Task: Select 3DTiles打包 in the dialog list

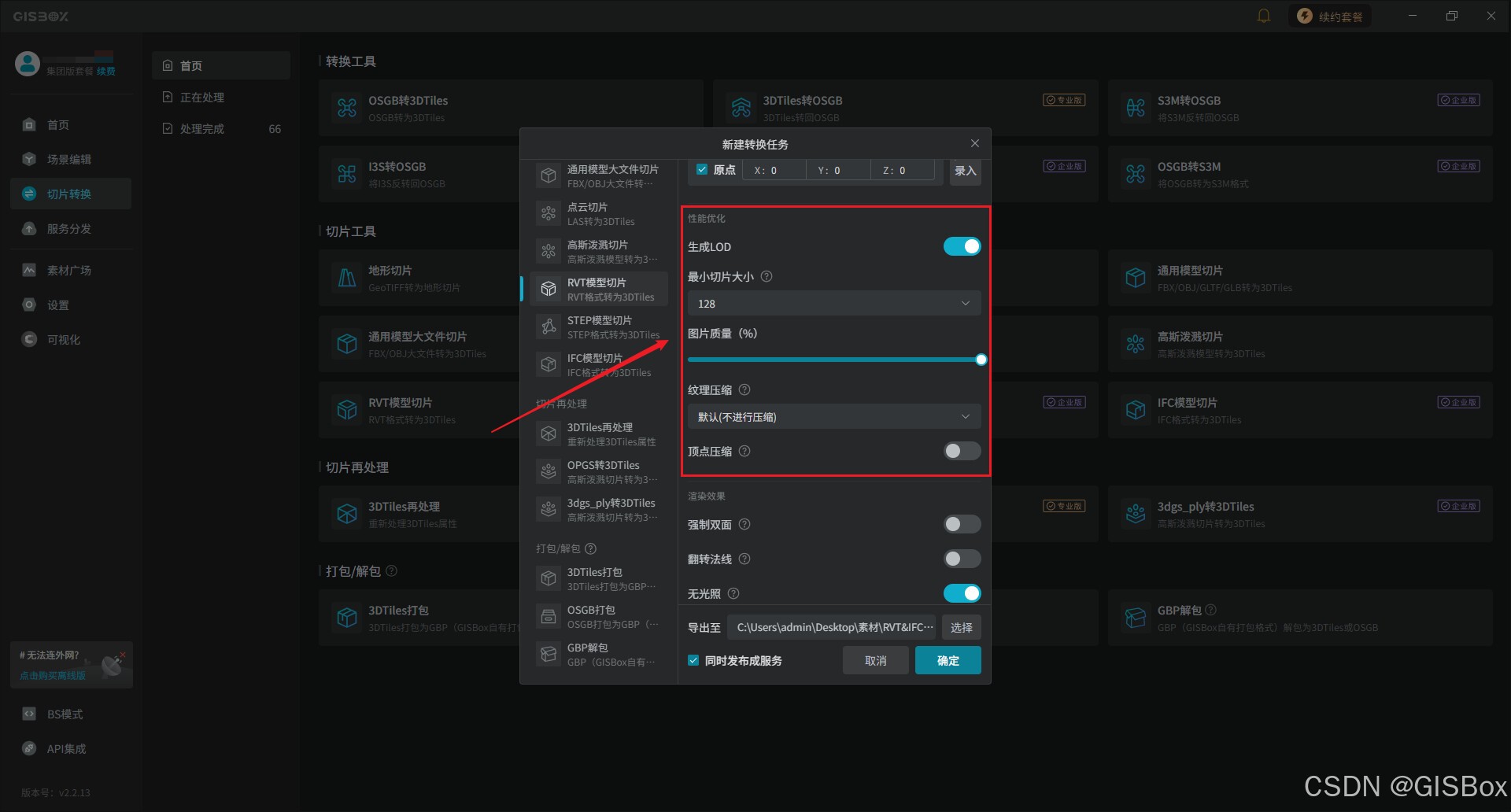Action: click(x=599, y=578)
